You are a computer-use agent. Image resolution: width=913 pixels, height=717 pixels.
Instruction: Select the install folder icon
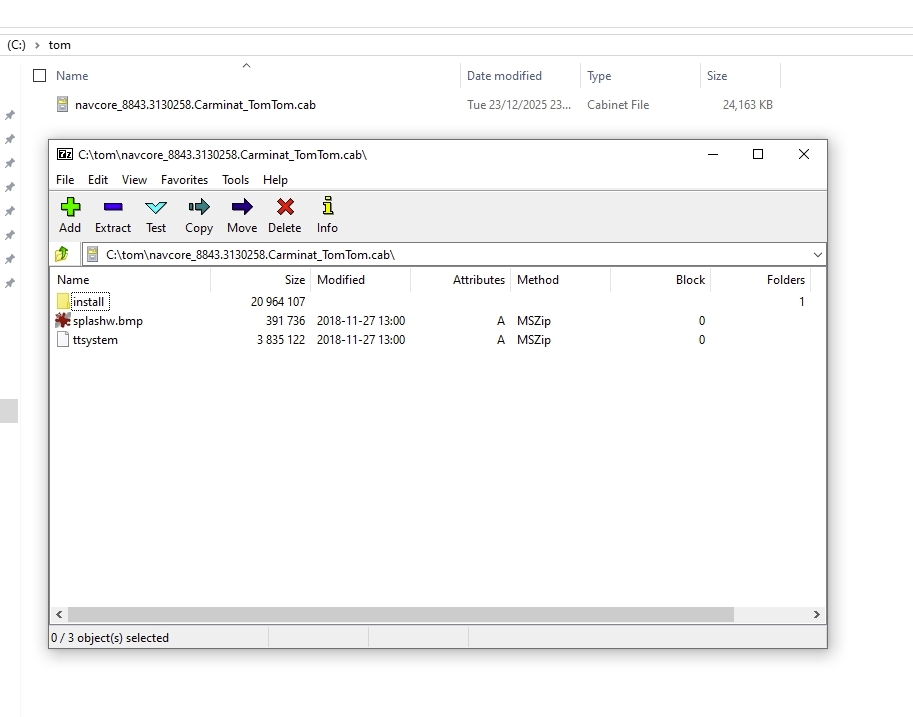[x=63, y=301]
